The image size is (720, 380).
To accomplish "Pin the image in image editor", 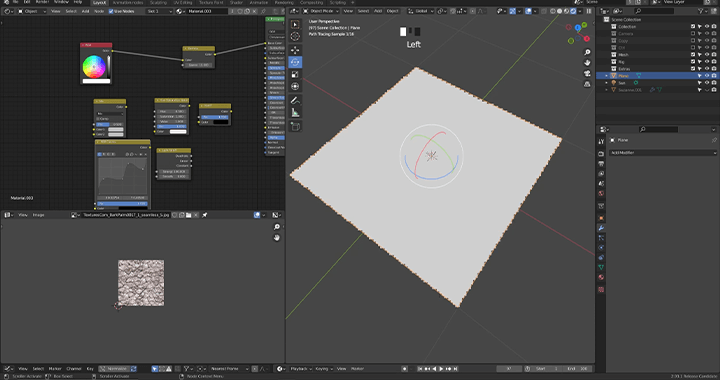I will 205,215.
